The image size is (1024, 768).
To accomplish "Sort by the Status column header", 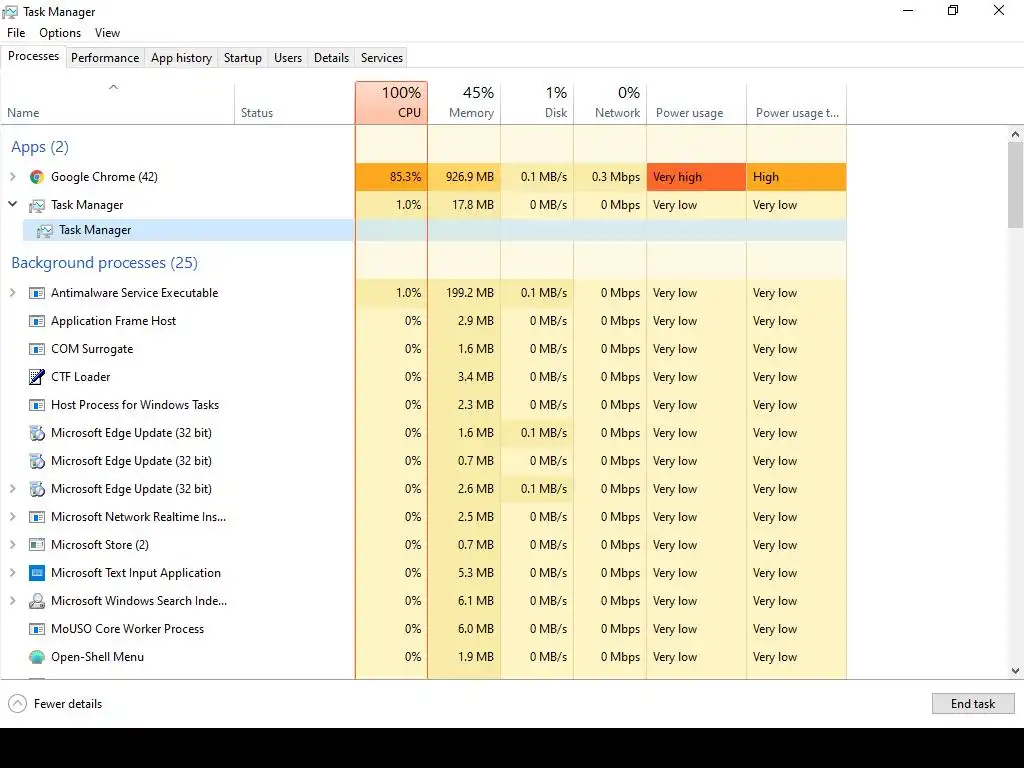I will [295, 103].
